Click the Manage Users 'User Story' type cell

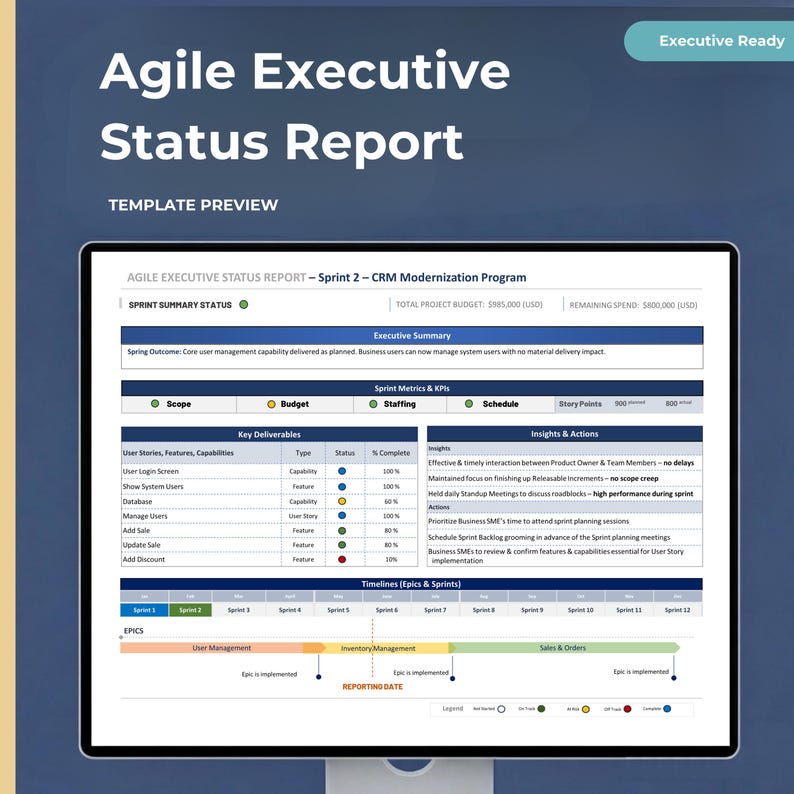(303, 516)
